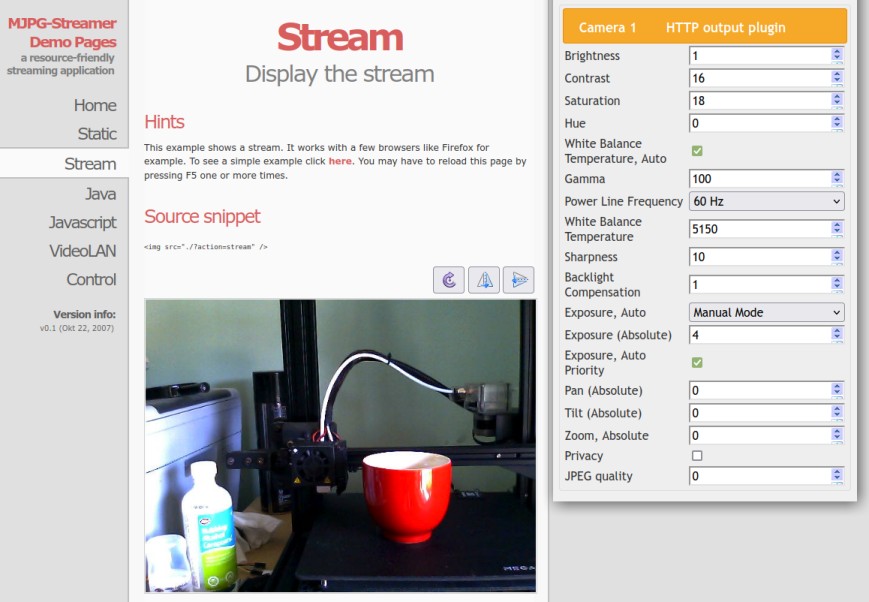
Task: Click the live camera stream image
Action: click(x=340, y=445)
